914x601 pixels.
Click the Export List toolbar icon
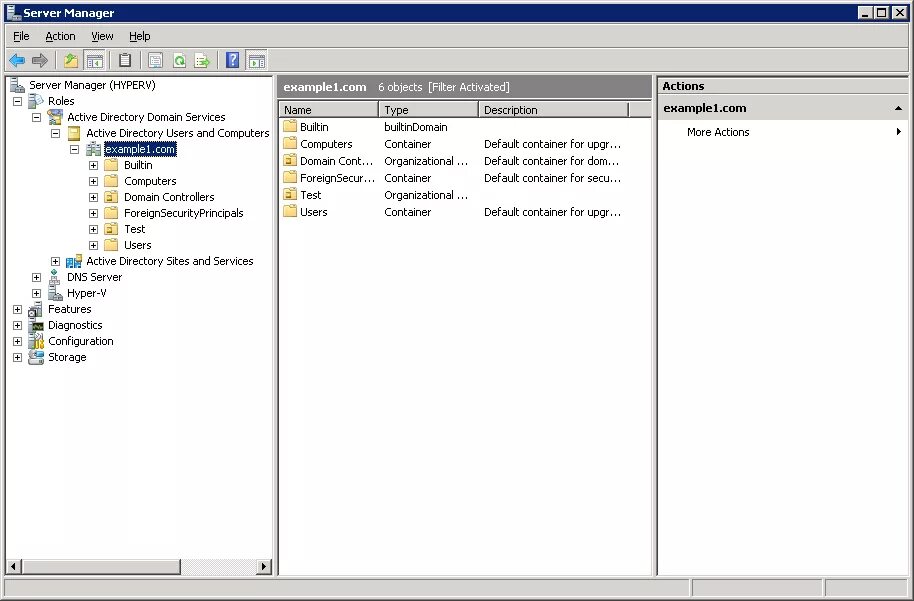(202, 60)
